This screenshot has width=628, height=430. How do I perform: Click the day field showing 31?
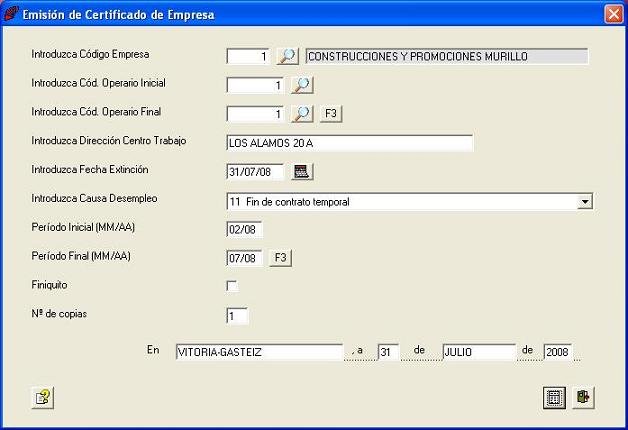pyautogui.click(x=388, y=352)
